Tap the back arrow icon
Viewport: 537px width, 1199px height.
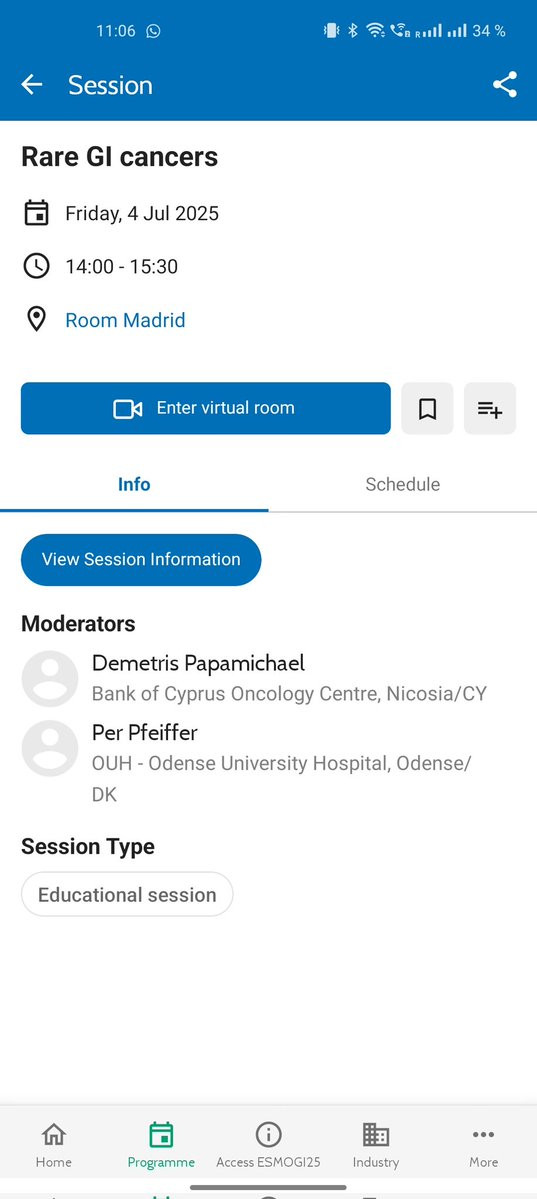click(x=31, y=85)
